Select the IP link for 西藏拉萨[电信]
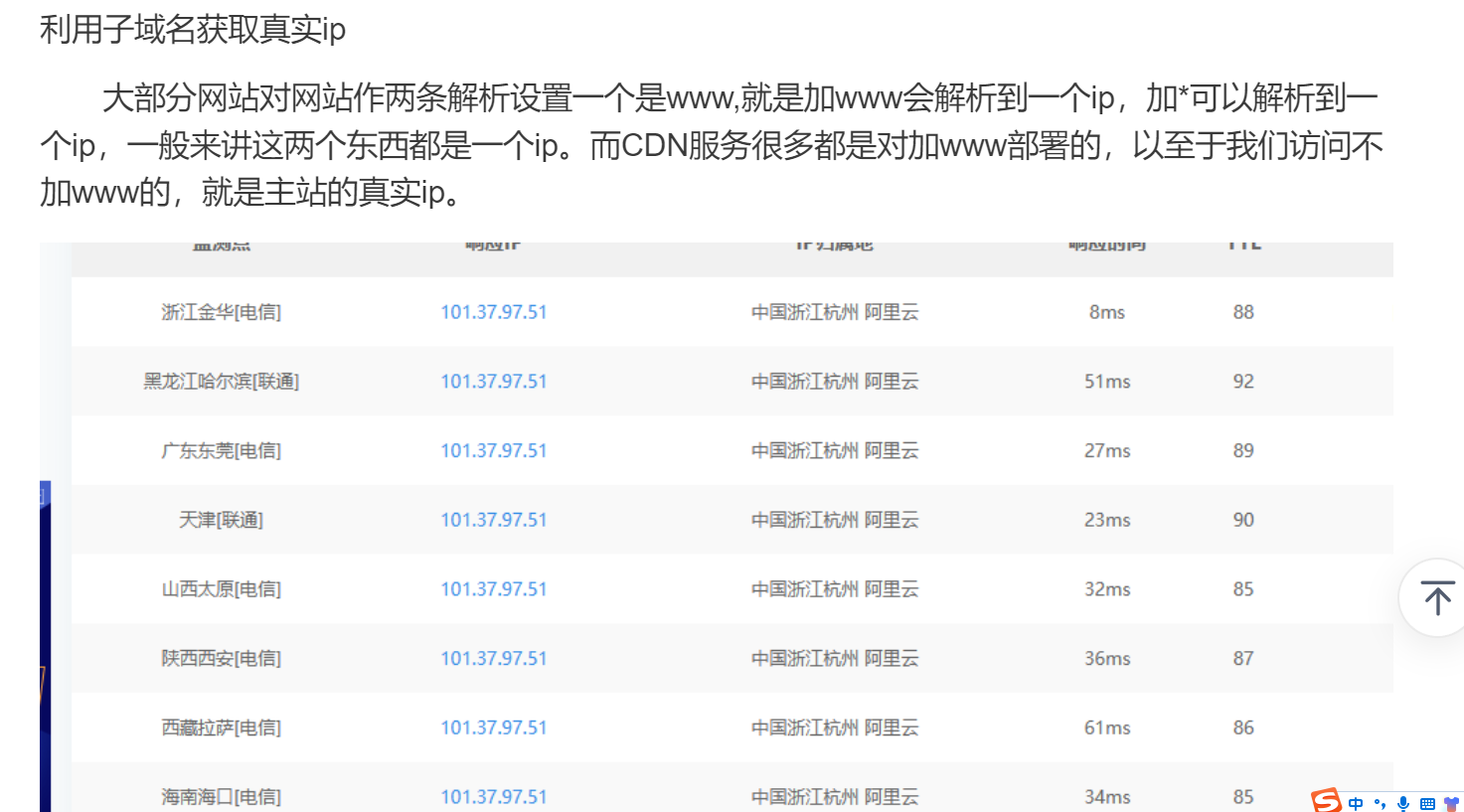The height and width of the screenshot is (812, 1464). pyautogui.click(x=493, y=728)
